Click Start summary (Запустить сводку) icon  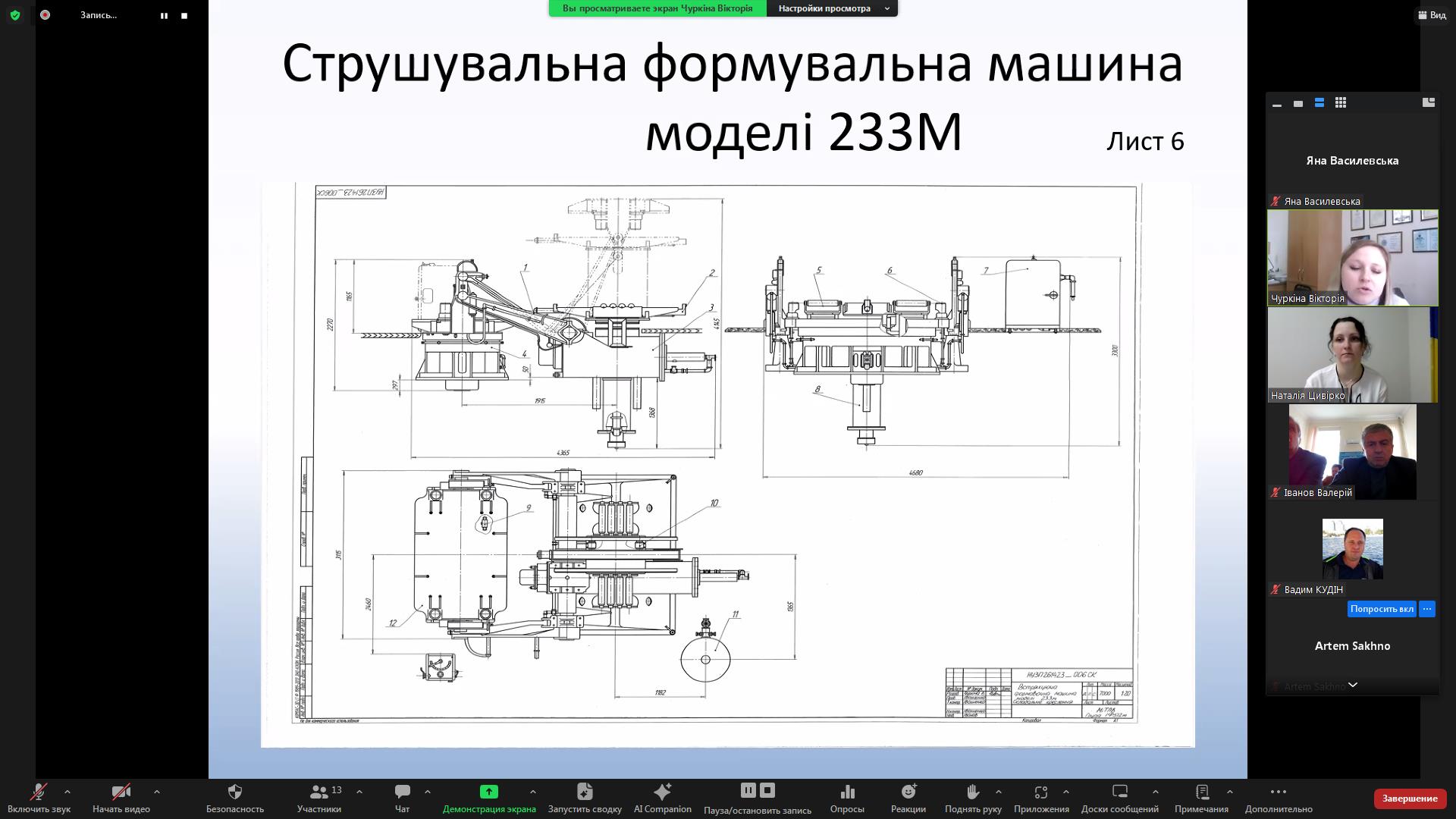tap(585, 792)
